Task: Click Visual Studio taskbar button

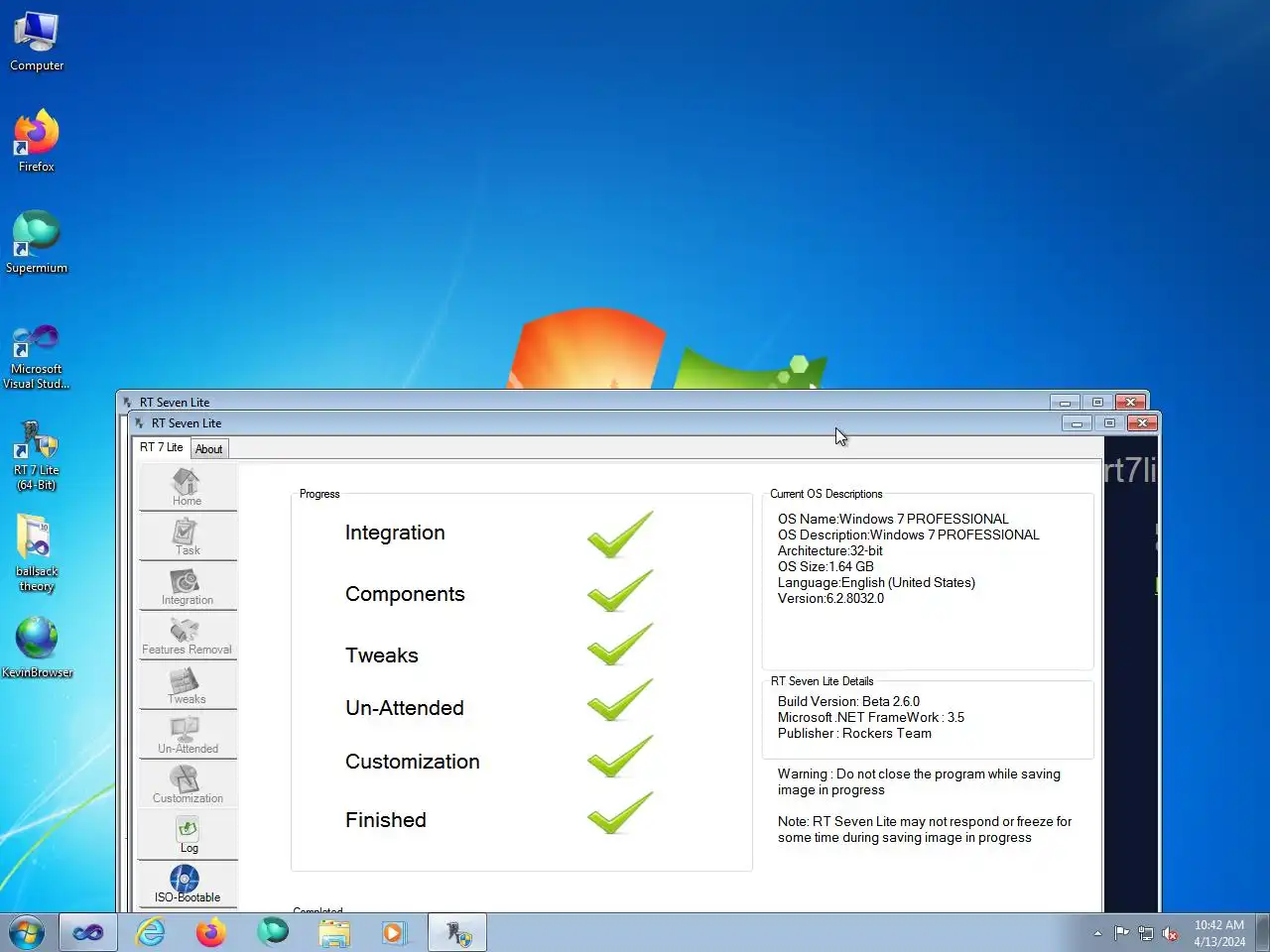Action: click(x=88, y=932)
